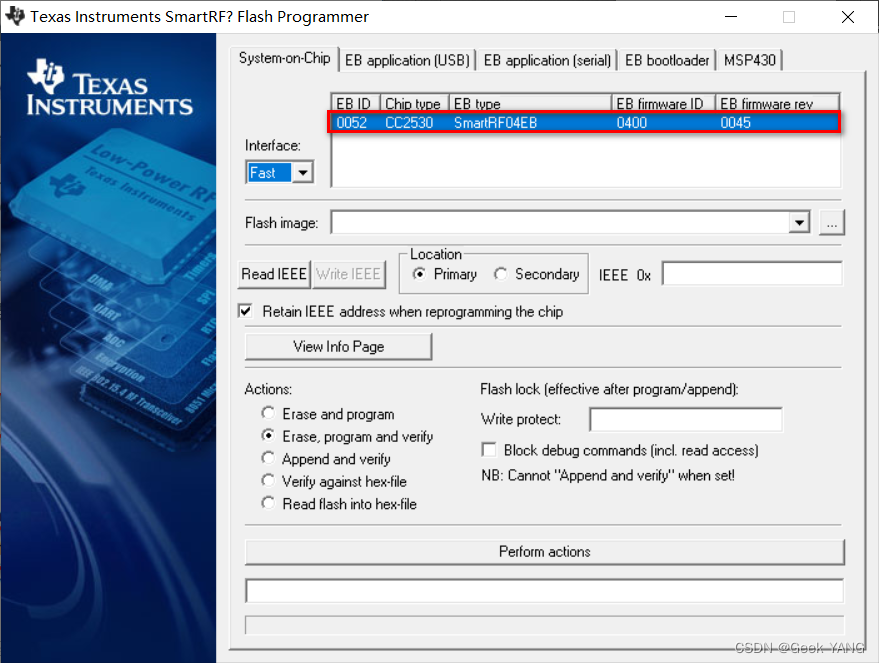
Task: Click the Perform actions button
Action: point(544,552)
